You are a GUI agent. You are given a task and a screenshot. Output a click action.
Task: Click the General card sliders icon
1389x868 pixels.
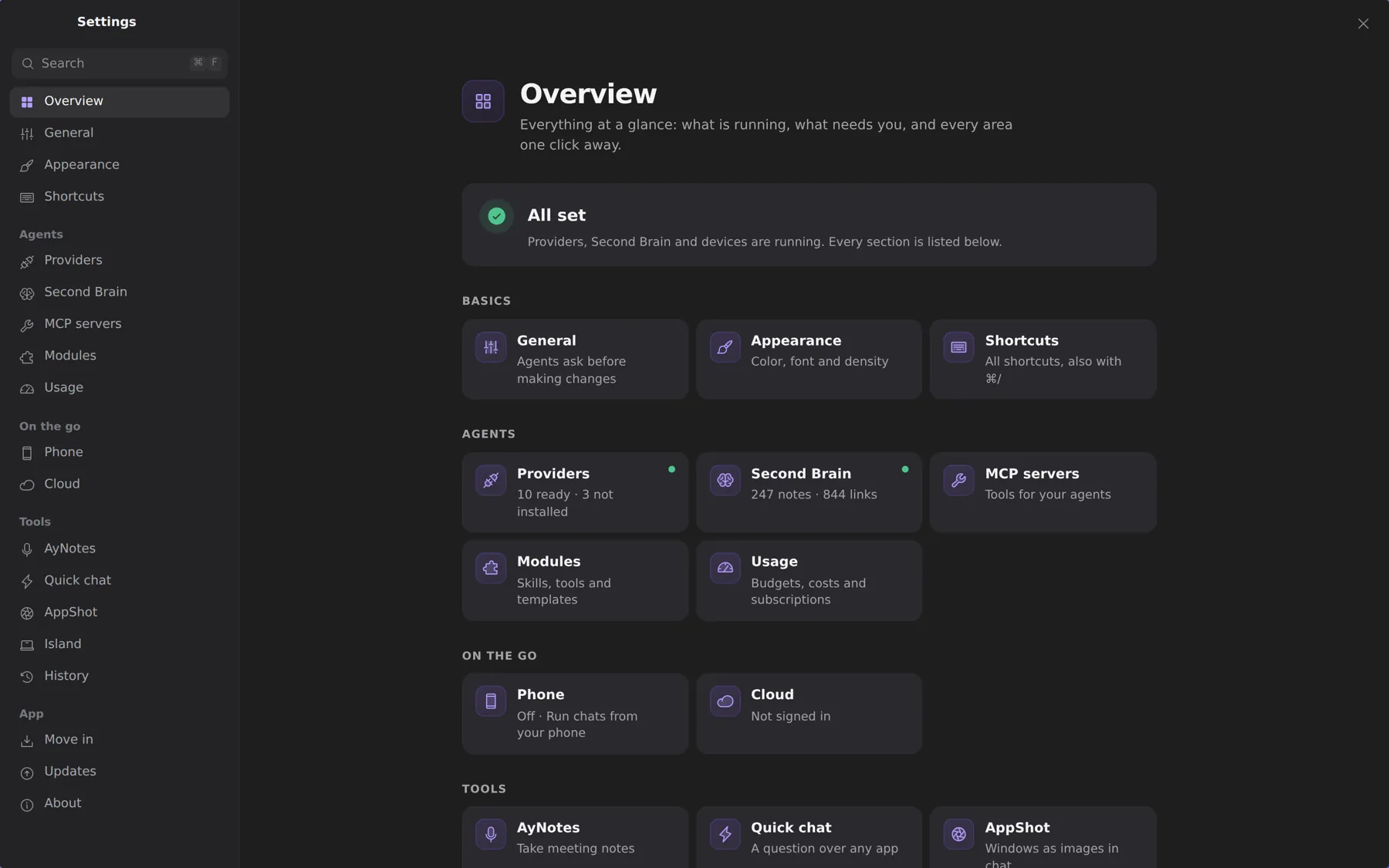(x=491, y=347)
